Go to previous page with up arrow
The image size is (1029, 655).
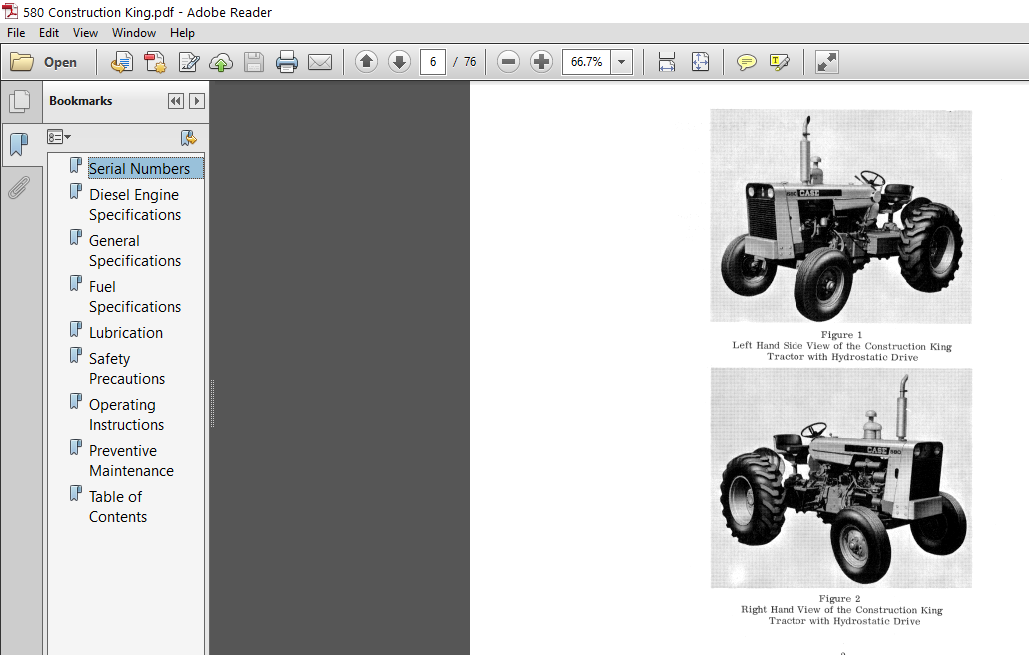coord(366,62)
